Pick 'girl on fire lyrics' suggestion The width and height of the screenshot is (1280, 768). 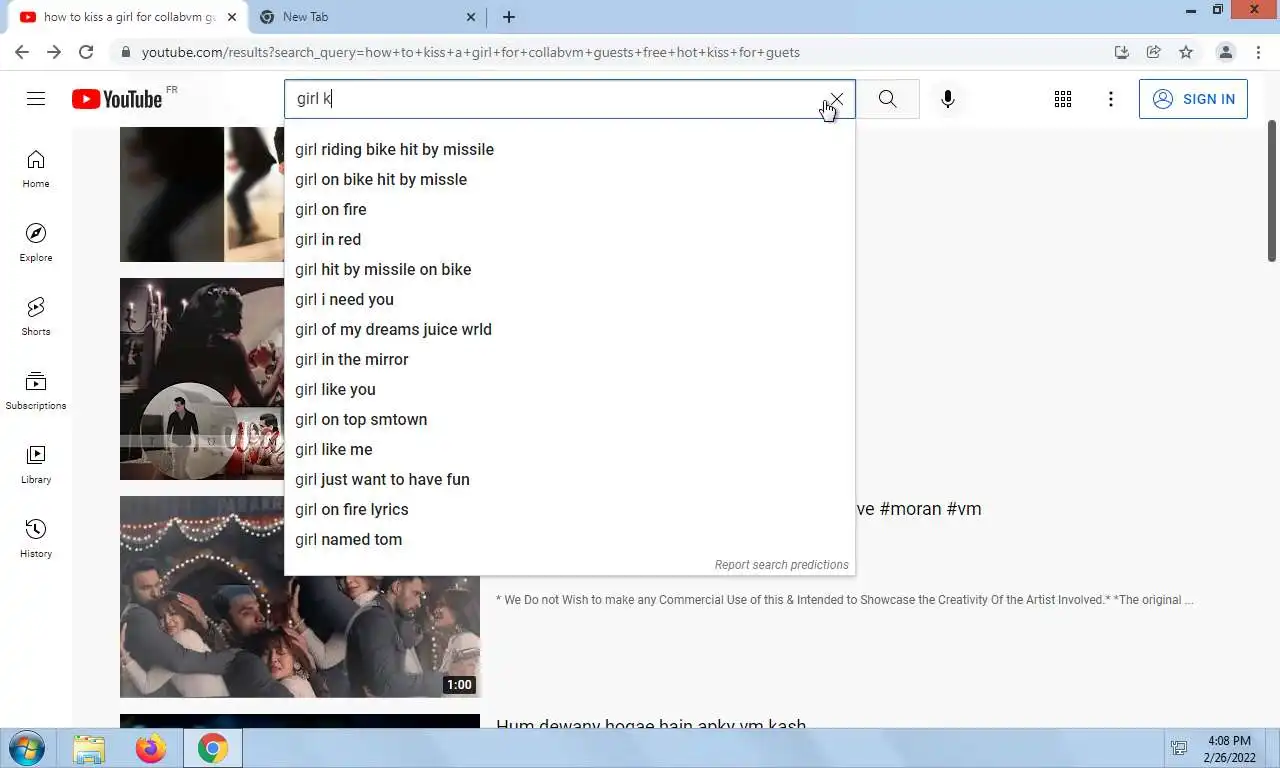(570, 509)
